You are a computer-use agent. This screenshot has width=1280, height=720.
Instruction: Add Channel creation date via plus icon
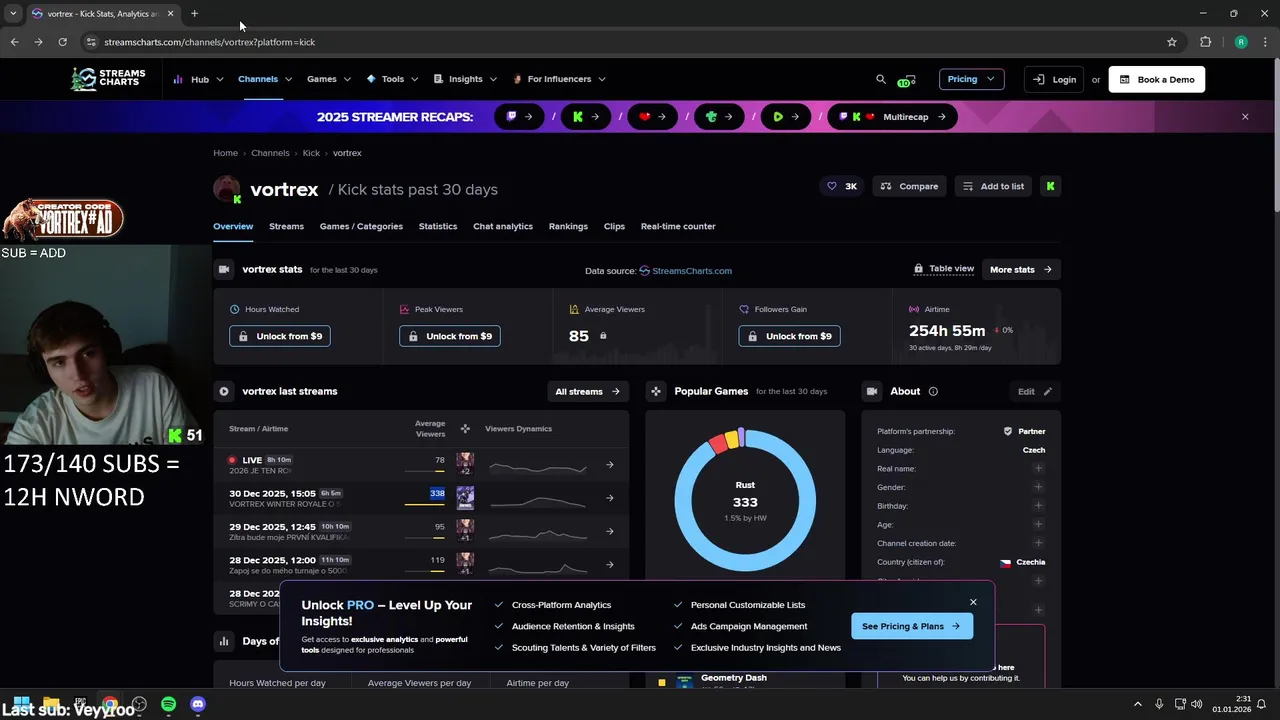point(1038,543)
